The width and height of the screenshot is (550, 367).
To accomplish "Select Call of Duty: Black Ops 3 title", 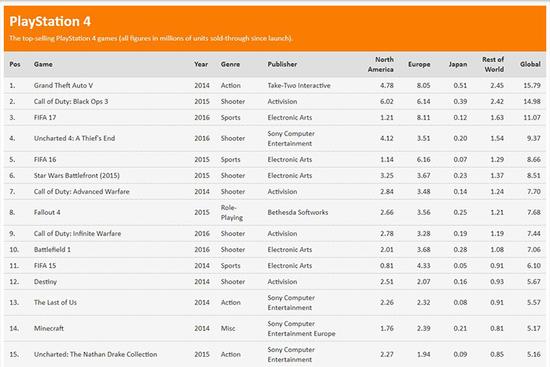I will (x=71, y=101).
